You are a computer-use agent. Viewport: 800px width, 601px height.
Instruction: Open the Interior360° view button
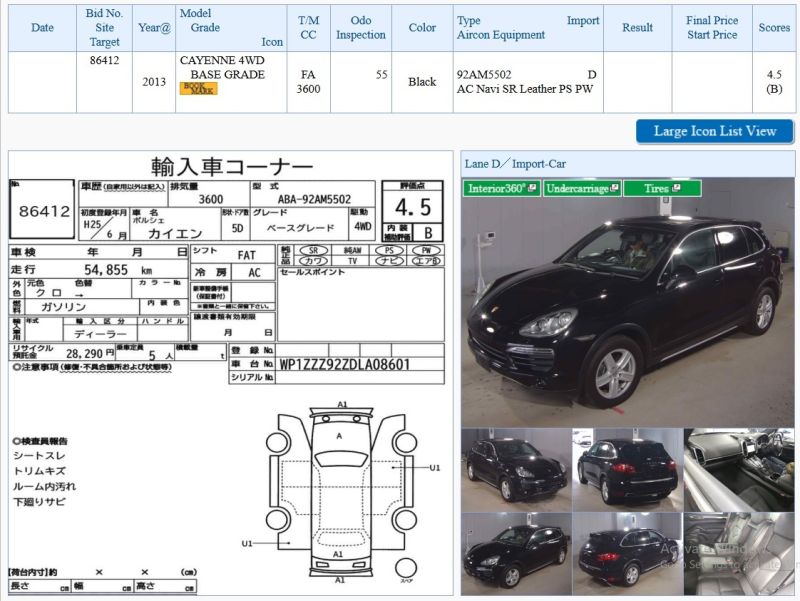(502, 188)
